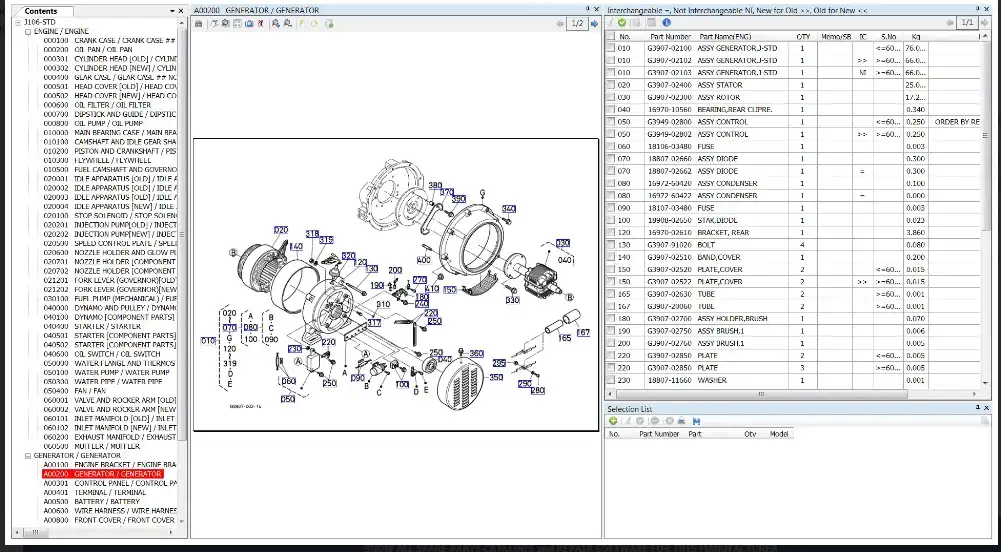Click green add icon in Selection List
Image resolution: width=1001 pixels, height=552 pixels.
612,421
